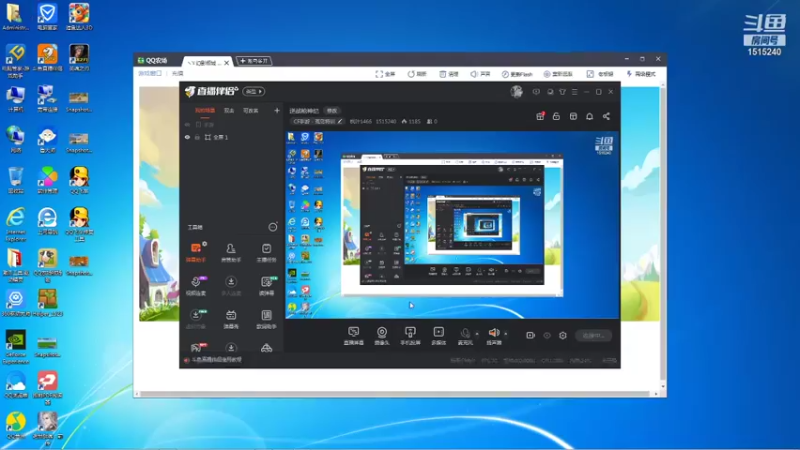Open the user avatar in companion title bar
Image resolution: width=800 pixels, height=450 pixels.
pyautogui.click(x=516, y=92)
